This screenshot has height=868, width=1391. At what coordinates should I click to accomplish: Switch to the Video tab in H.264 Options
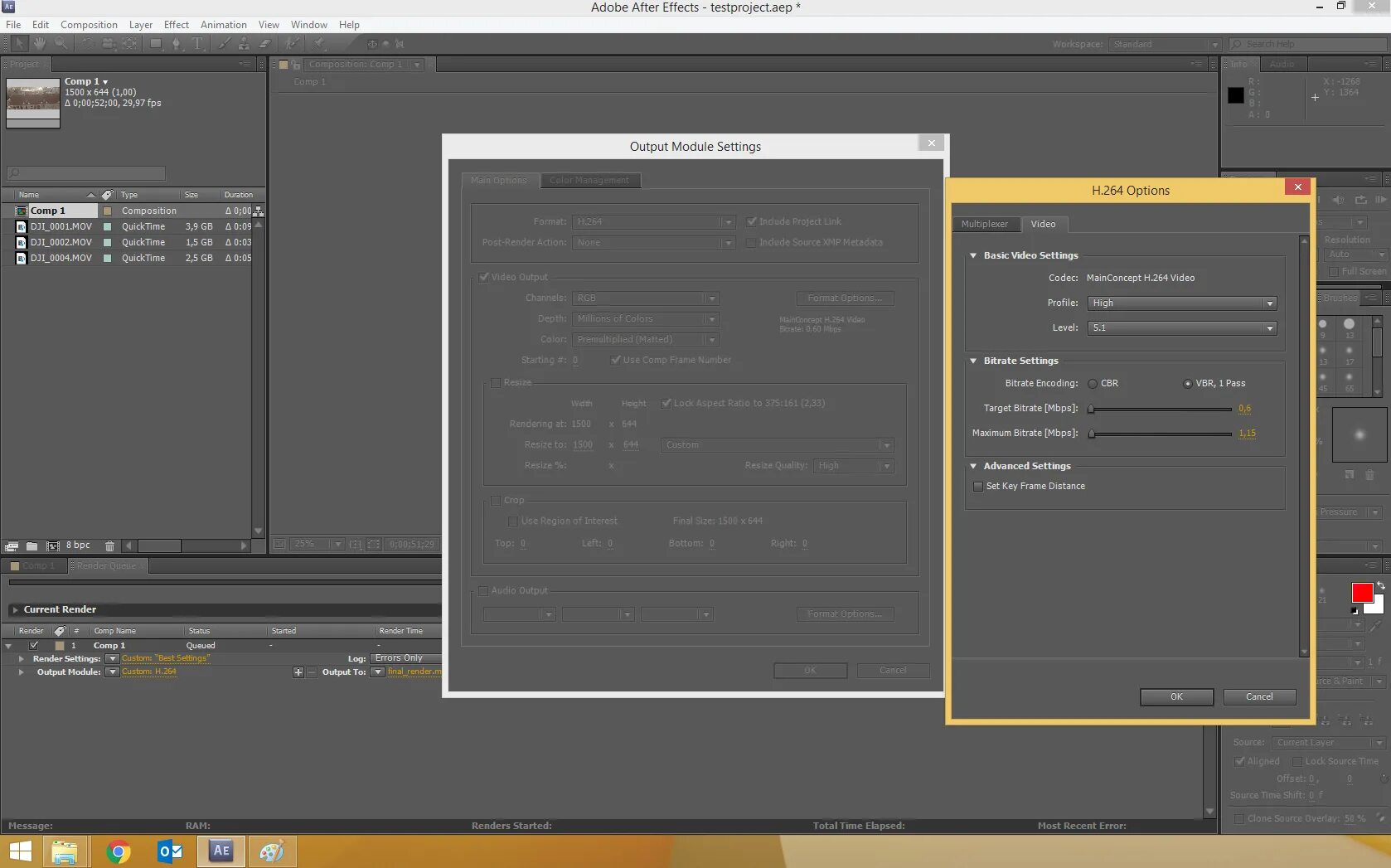point(1043,224)
